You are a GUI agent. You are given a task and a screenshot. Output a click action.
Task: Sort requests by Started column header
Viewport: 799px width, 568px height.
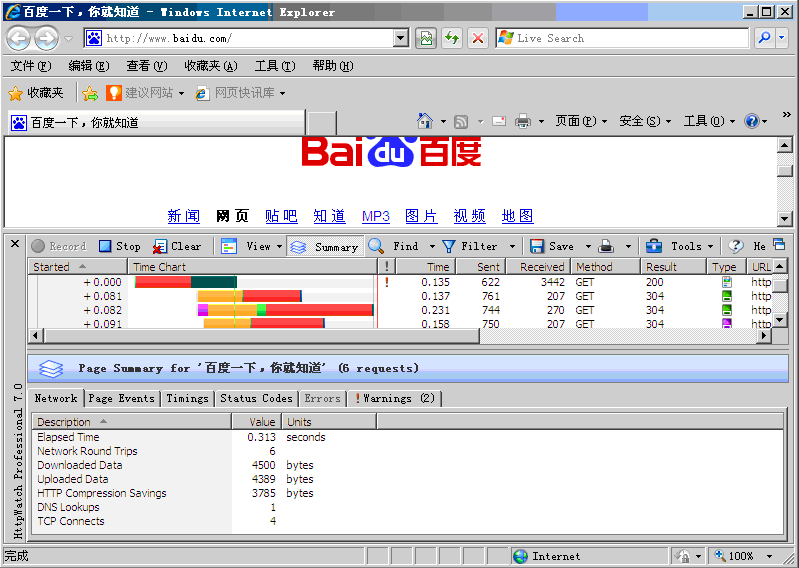click(x=77, y=267)
